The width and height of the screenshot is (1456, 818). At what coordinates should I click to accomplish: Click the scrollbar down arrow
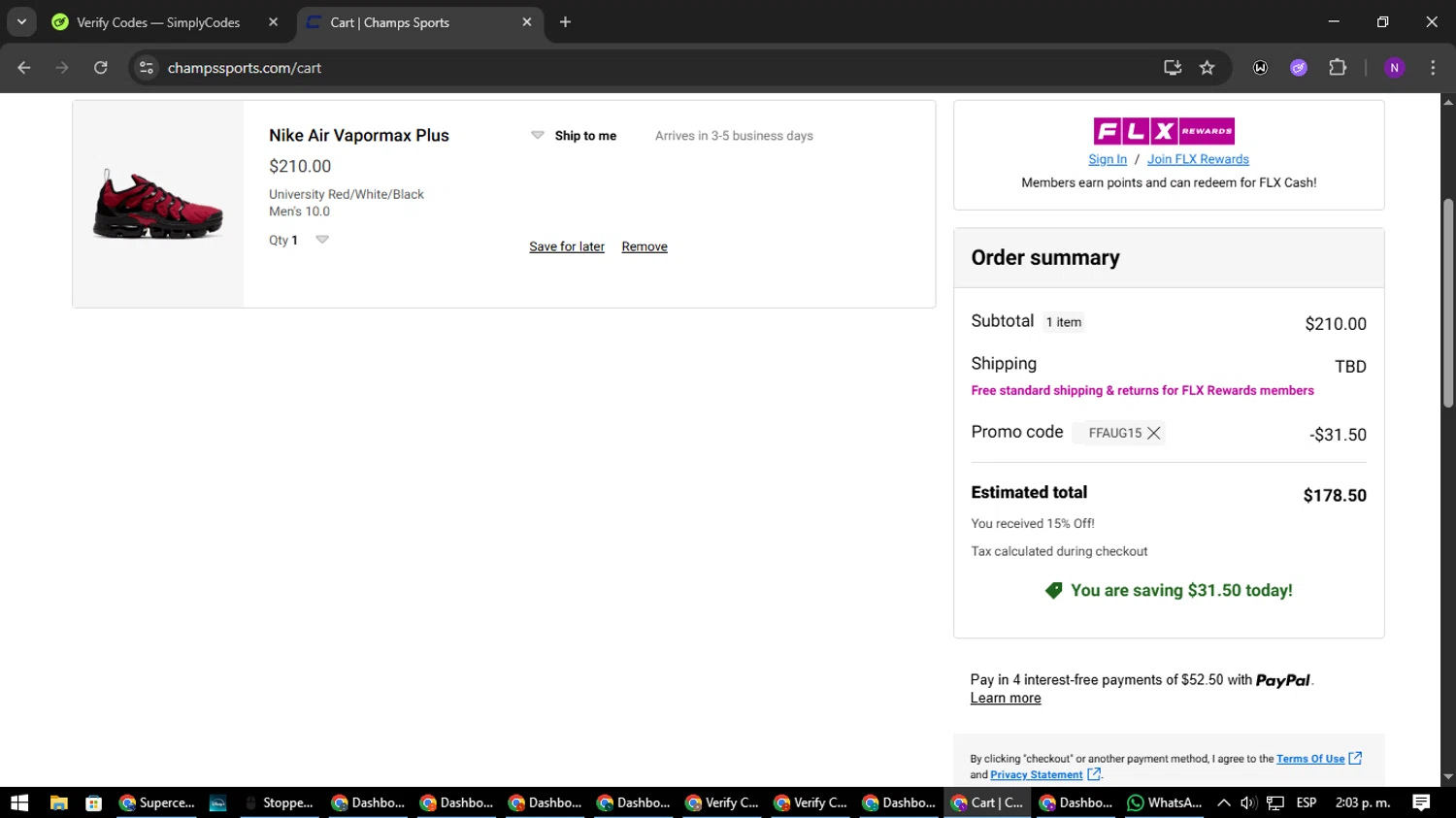pyautogui.click(x=1448, y=777)
